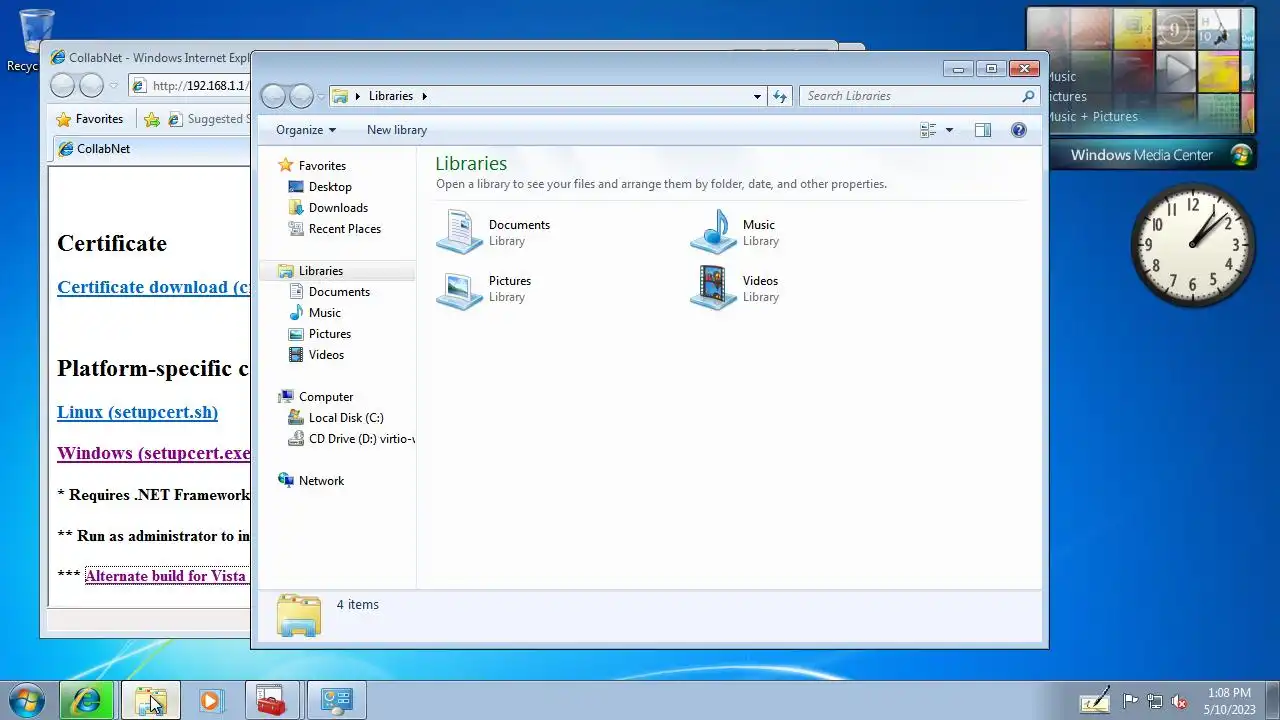Click the analog clock gadget
The image size is (1280, 720).
tap(1193, 244)
